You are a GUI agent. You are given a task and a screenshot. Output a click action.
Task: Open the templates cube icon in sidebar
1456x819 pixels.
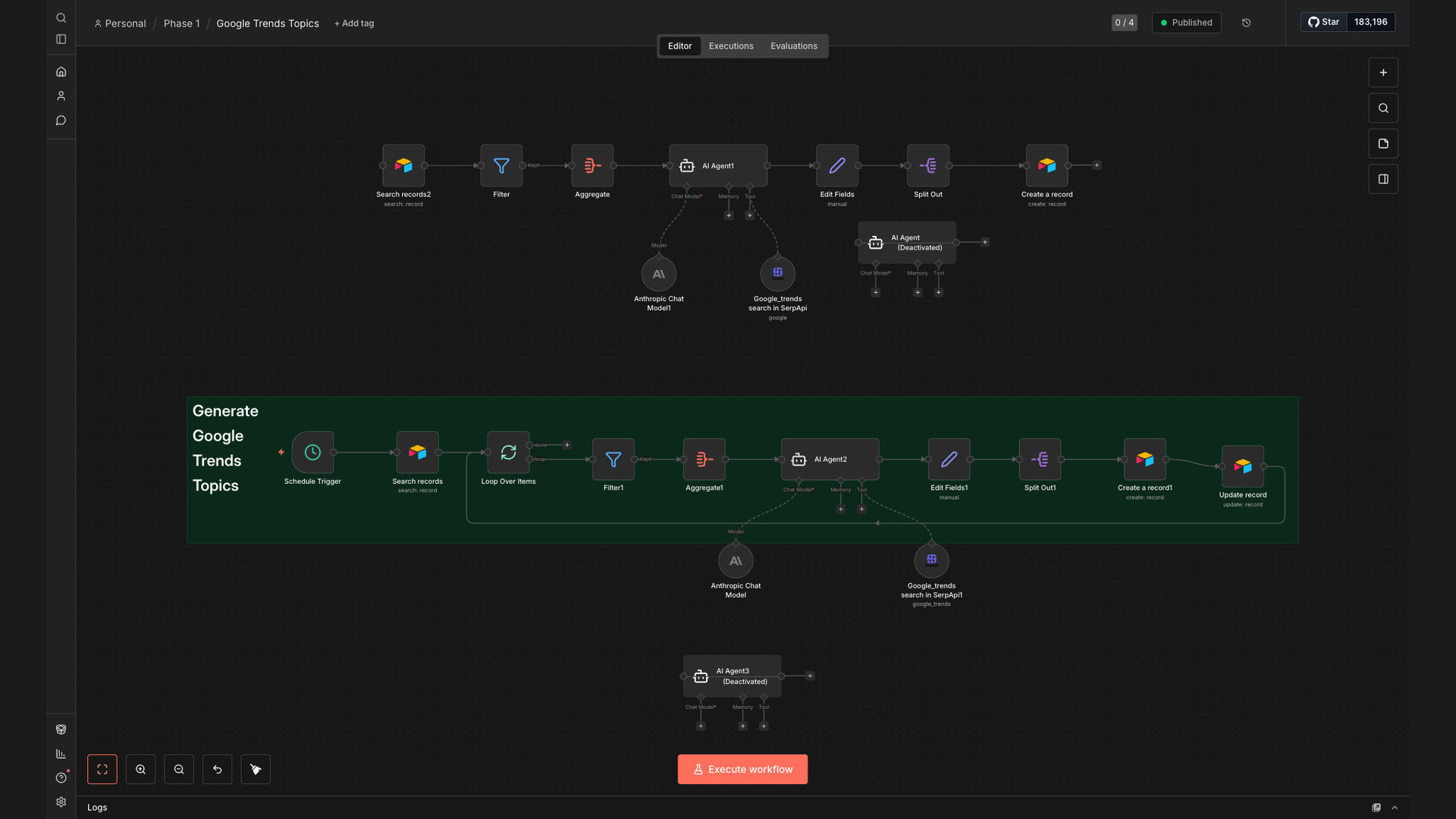(x=61, y=730)
